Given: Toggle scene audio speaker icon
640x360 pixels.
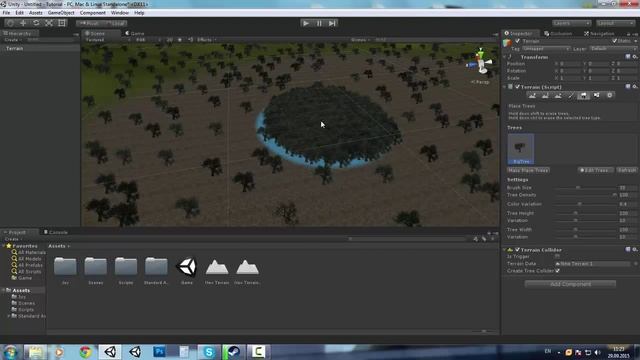Looking at the screenshot, I should 190,40.
